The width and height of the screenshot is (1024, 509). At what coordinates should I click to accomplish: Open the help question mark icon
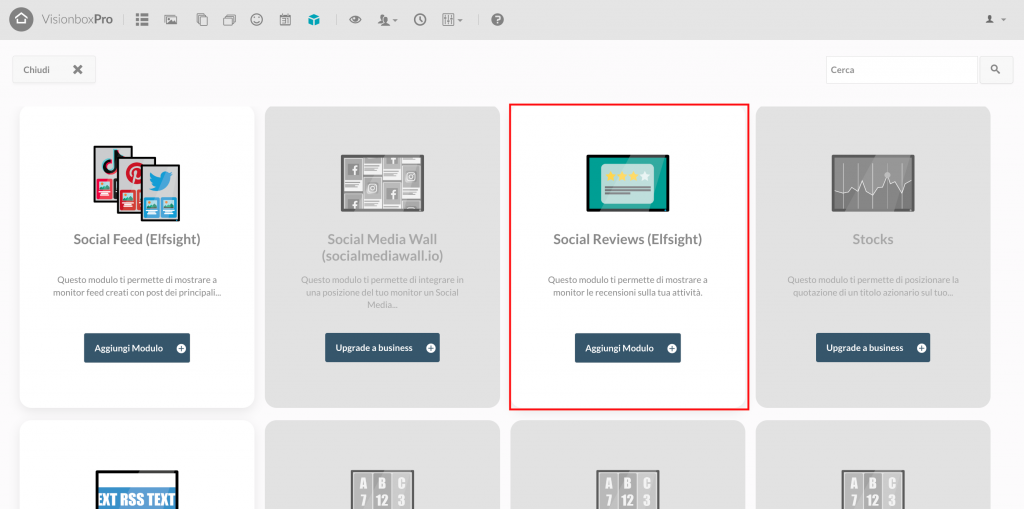[498, 20]
